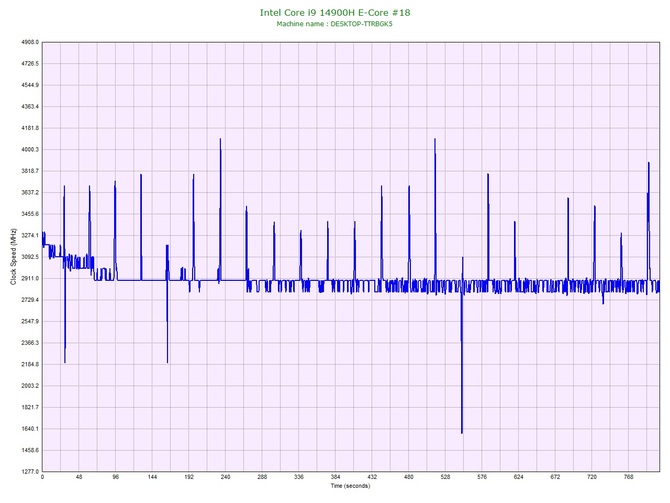
Task: Select the 3818.7 y-axis value
Action: click(x=30, y=171)
